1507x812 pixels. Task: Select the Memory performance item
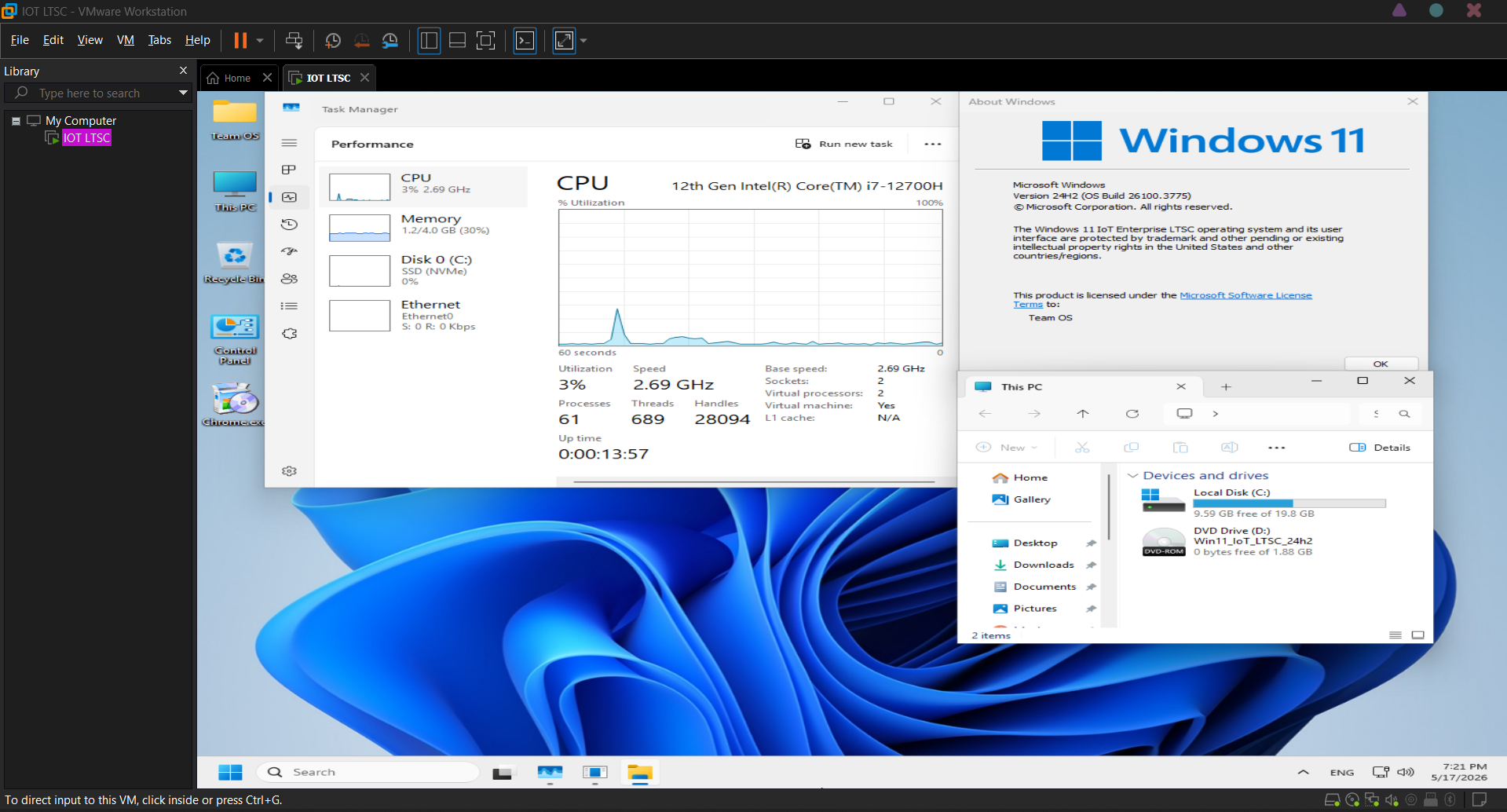[x=424, y=227]
